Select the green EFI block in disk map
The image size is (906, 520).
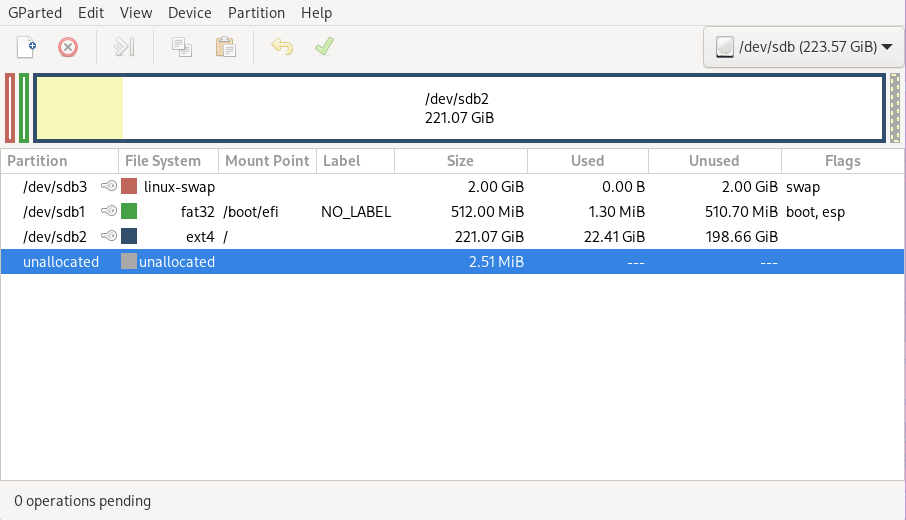(x=24, y=108)
